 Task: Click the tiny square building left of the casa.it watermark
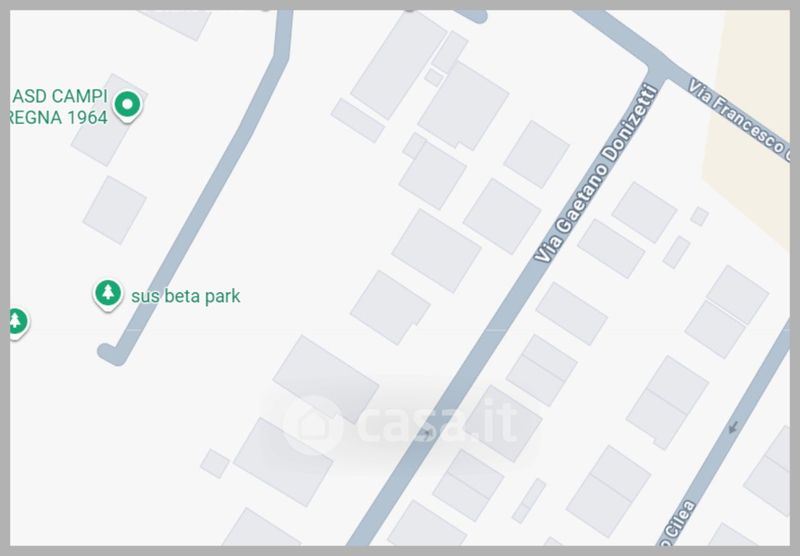coord(215,463)
